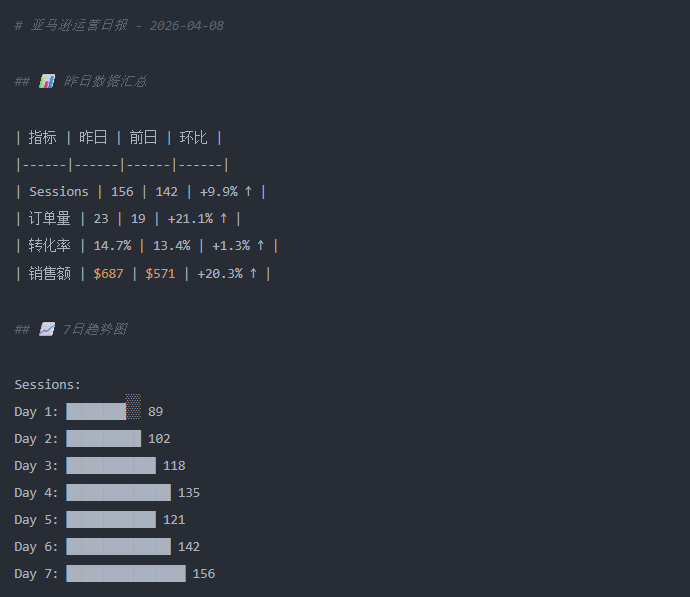Click the 转化率 value 14.7%

[x=112, y=245]
